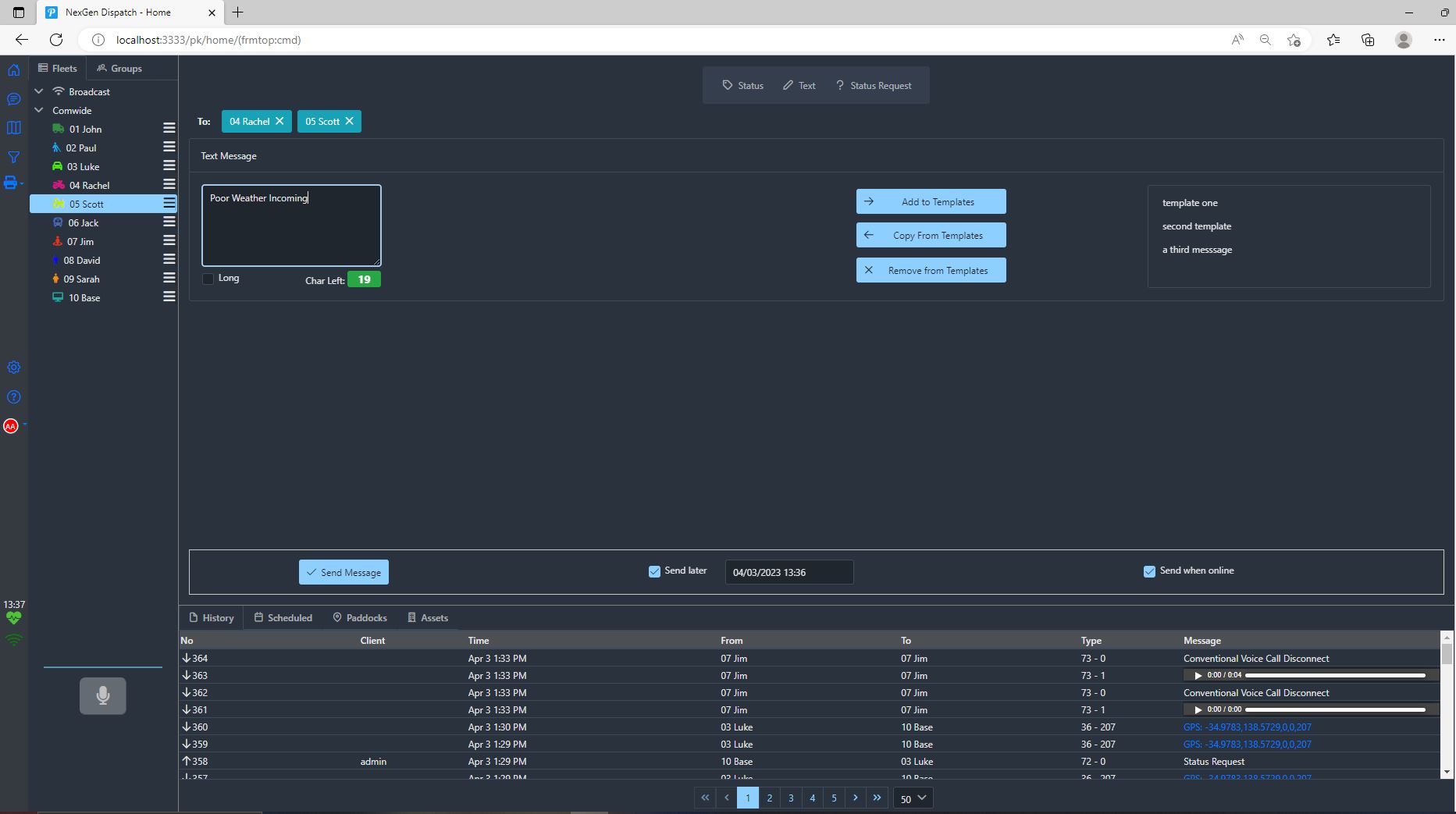Collapse the Broadcast tree node
Image resolution: width=1456 pixels, height=814 pixels.
tap(39, 91)
